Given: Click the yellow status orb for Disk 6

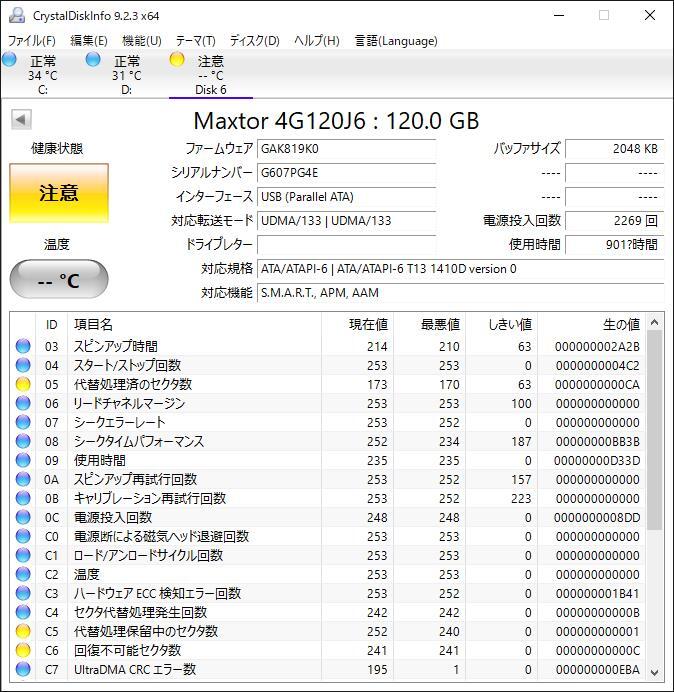Looking at the screenshot, I should 177,59.
